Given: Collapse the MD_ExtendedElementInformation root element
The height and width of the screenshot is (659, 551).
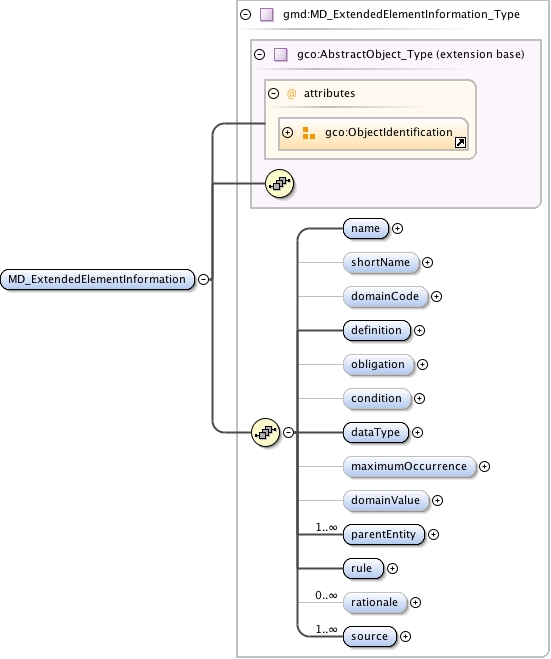Looking at the screenshot, I should click(x=203, y=279).
